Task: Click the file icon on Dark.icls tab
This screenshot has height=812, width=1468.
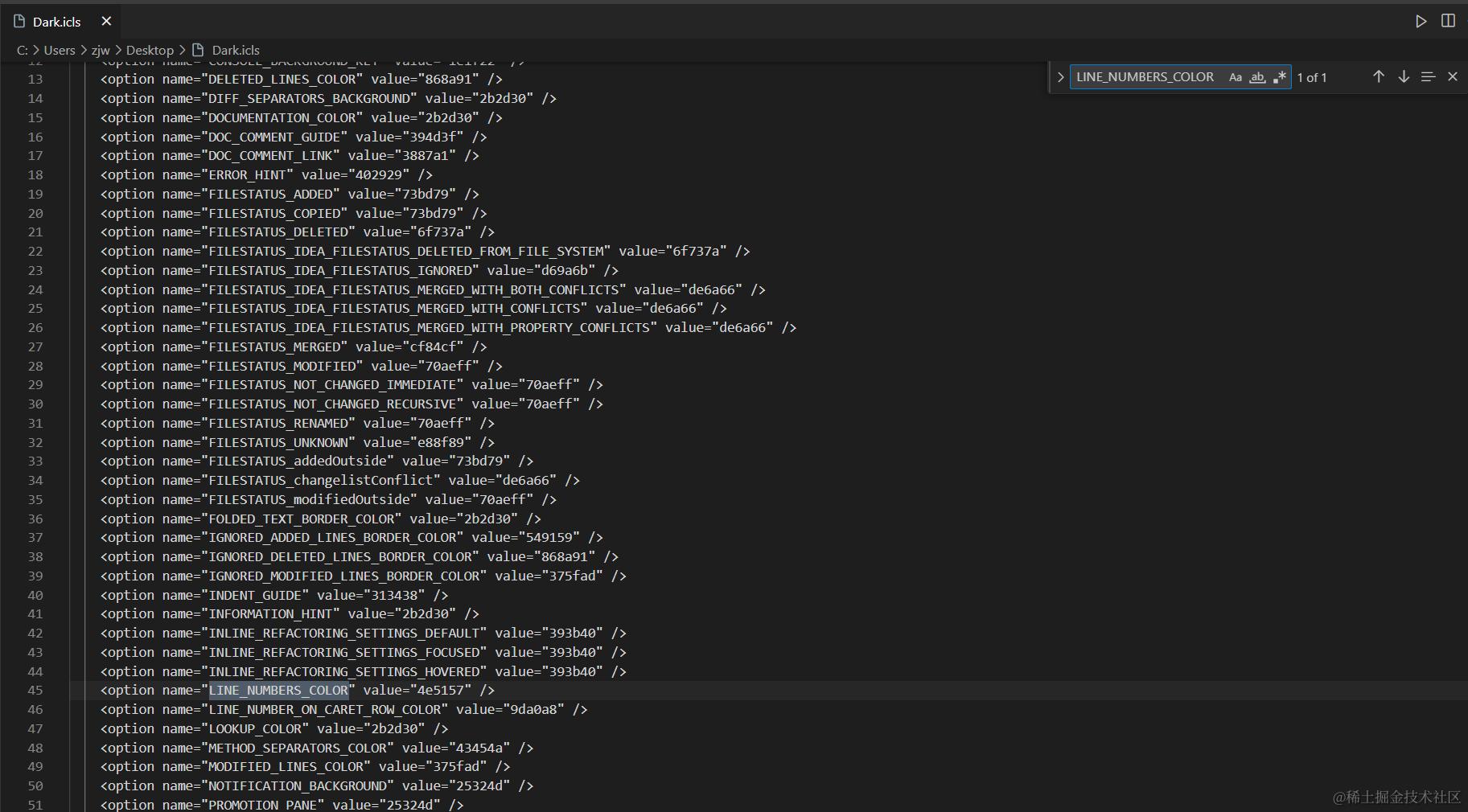Action: [19, 22]
